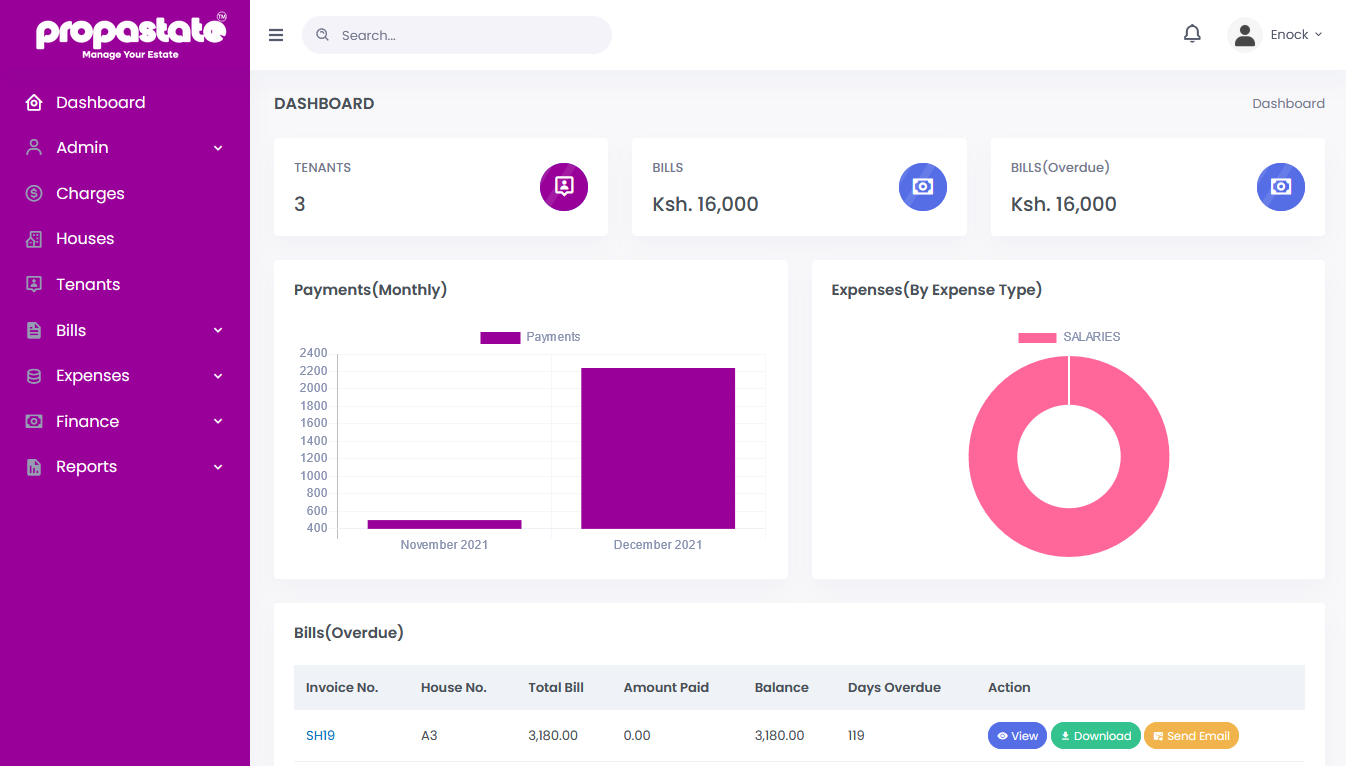Viewport: 1346px width, 766px height.
Task: Open the Tenants sidebar page
Action: 88,285
